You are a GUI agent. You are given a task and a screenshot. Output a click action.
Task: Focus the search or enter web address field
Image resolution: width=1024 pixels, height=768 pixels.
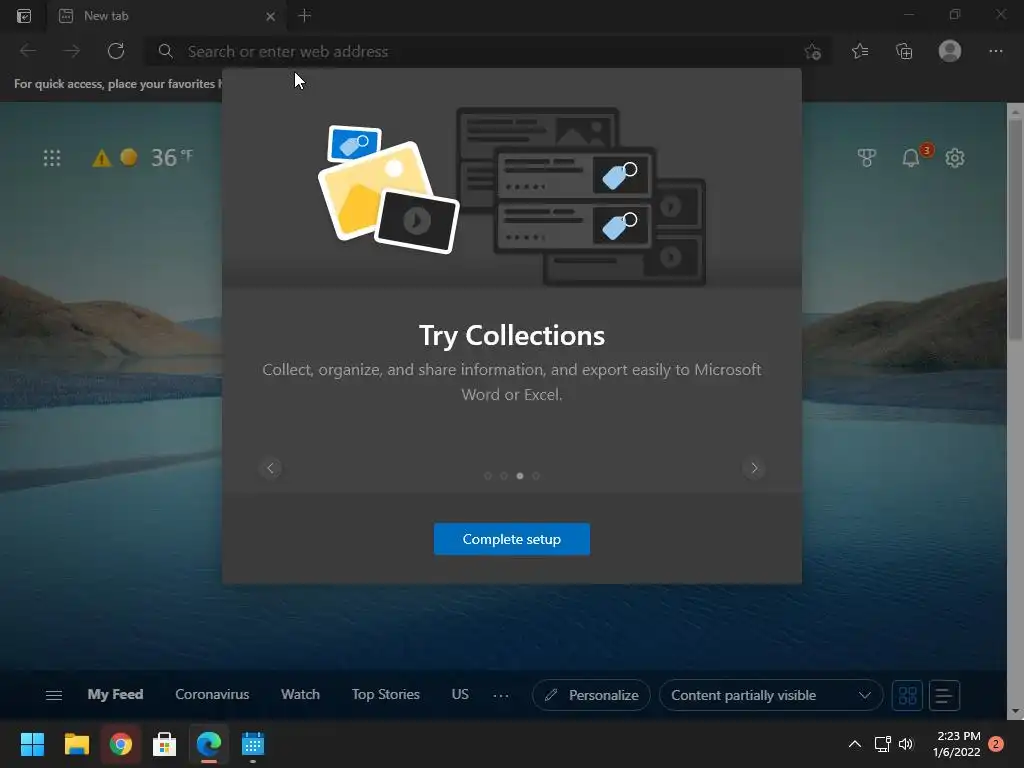pyautogui.click(x=487, y=51)
